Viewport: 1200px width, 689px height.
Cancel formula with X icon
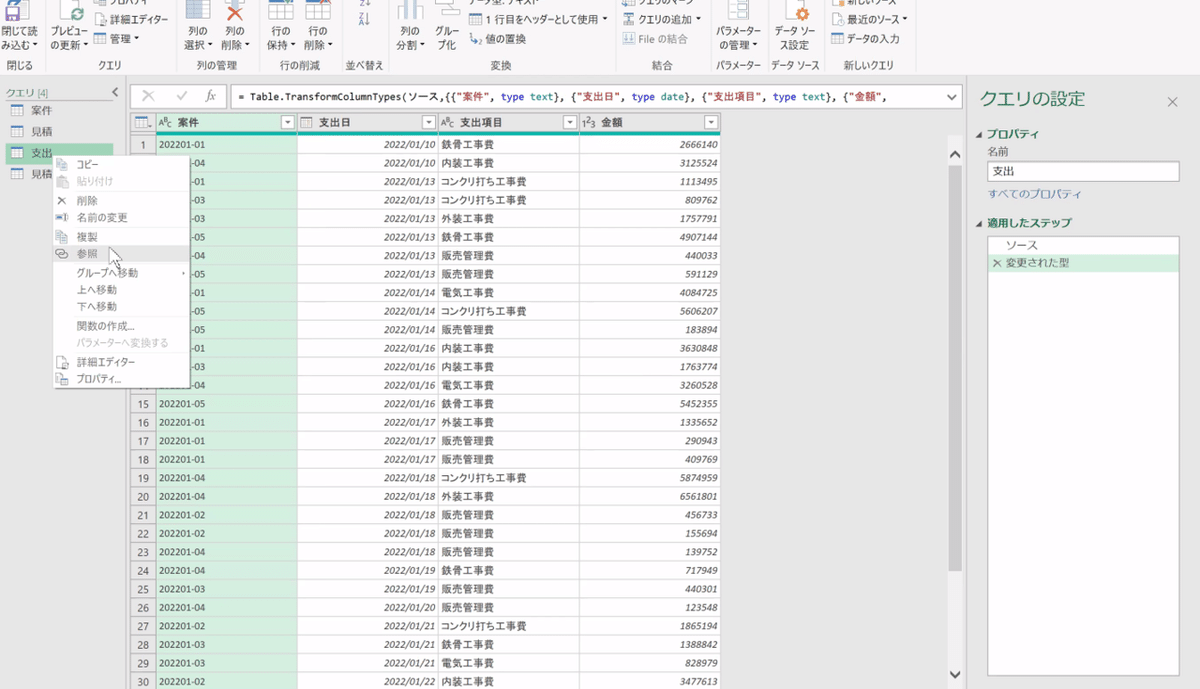(148, 96)
